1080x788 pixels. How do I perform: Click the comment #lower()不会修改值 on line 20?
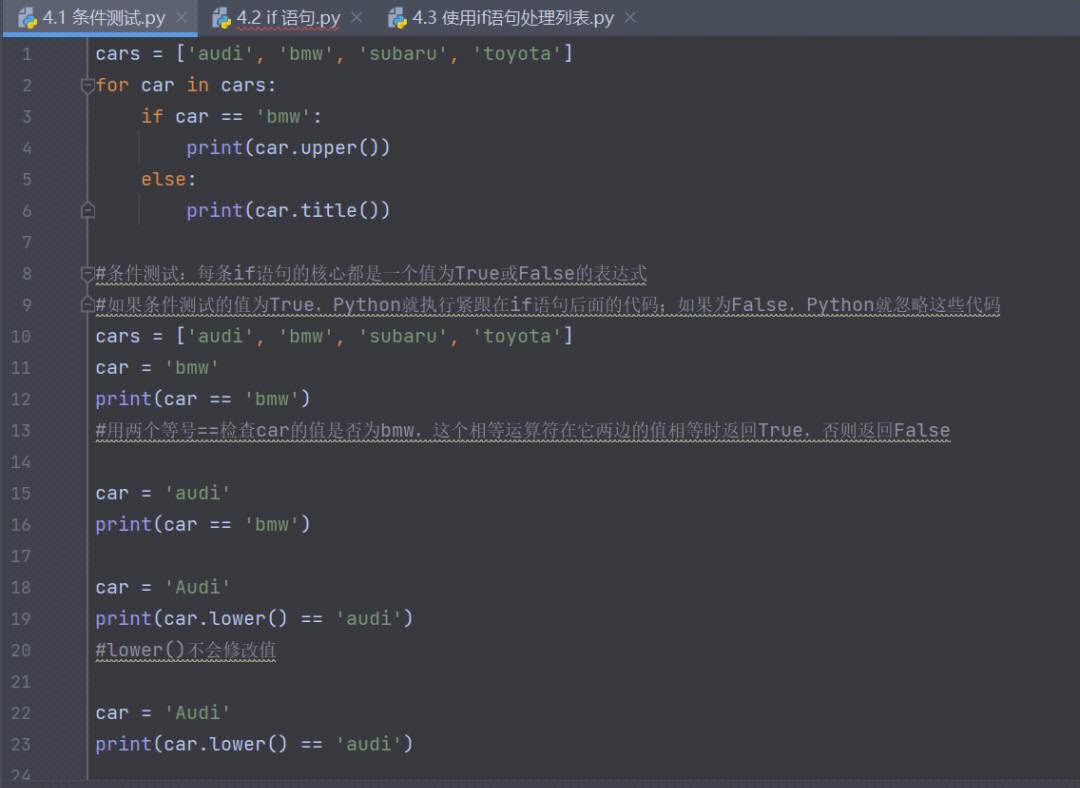coord(185,650)
